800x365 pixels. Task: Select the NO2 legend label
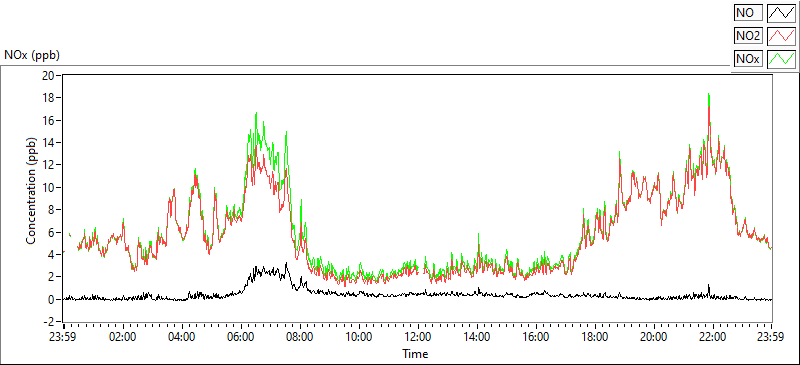(748, 36)
